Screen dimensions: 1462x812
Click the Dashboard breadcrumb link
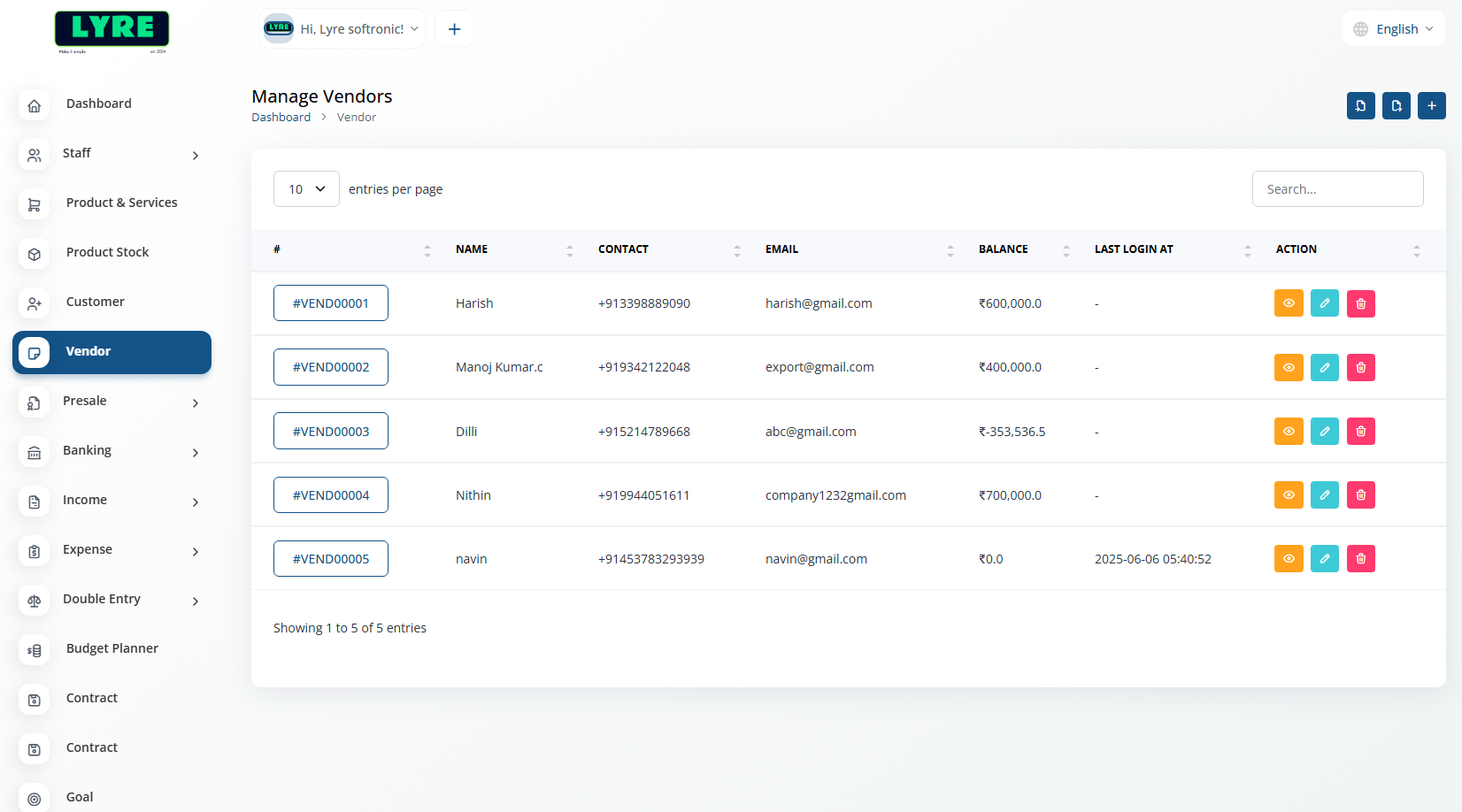[x=281, y=118]
